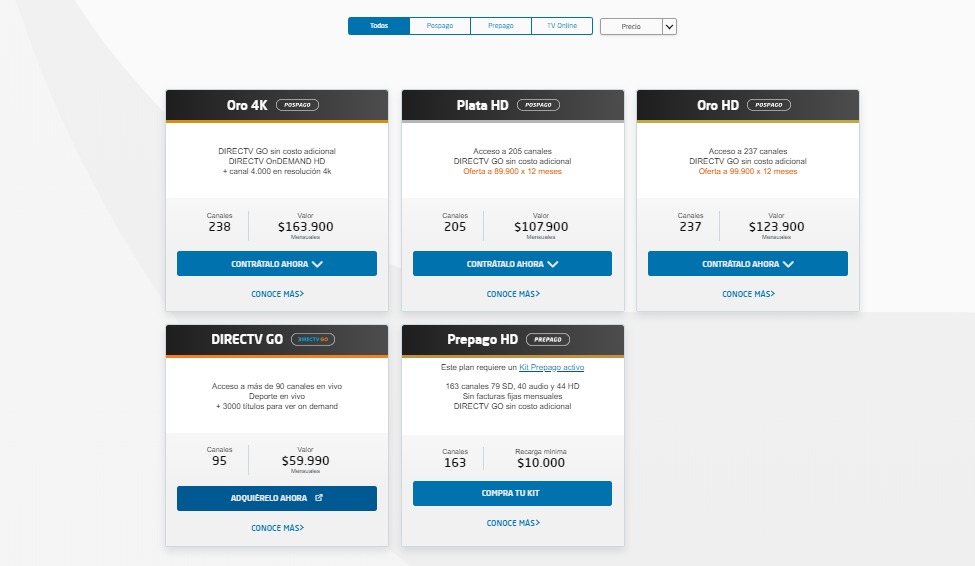Switch to the Pospago tab
975x566 pixels.
439,26
